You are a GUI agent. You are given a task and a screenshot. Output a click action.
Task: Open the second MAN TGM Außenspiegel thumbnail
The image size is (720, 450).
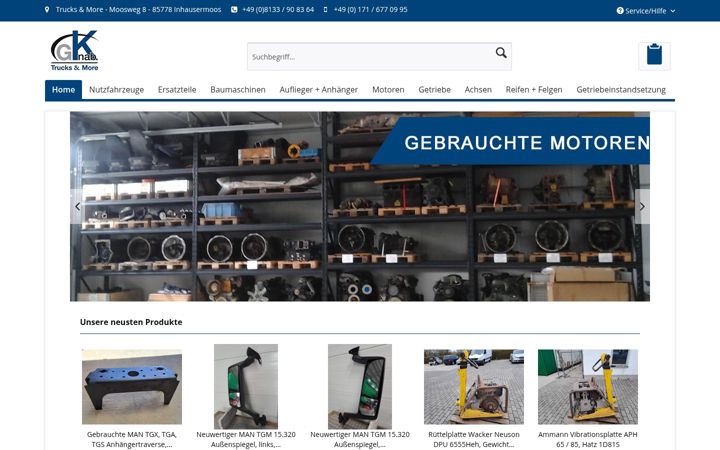[360, 387]
